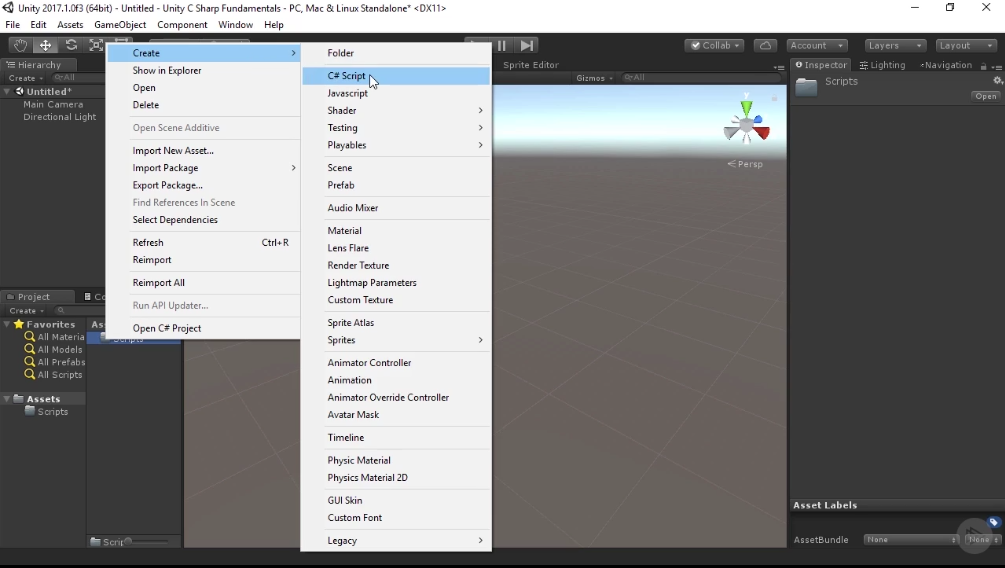Select Main Camera in Hierarchy

point(53,104)
